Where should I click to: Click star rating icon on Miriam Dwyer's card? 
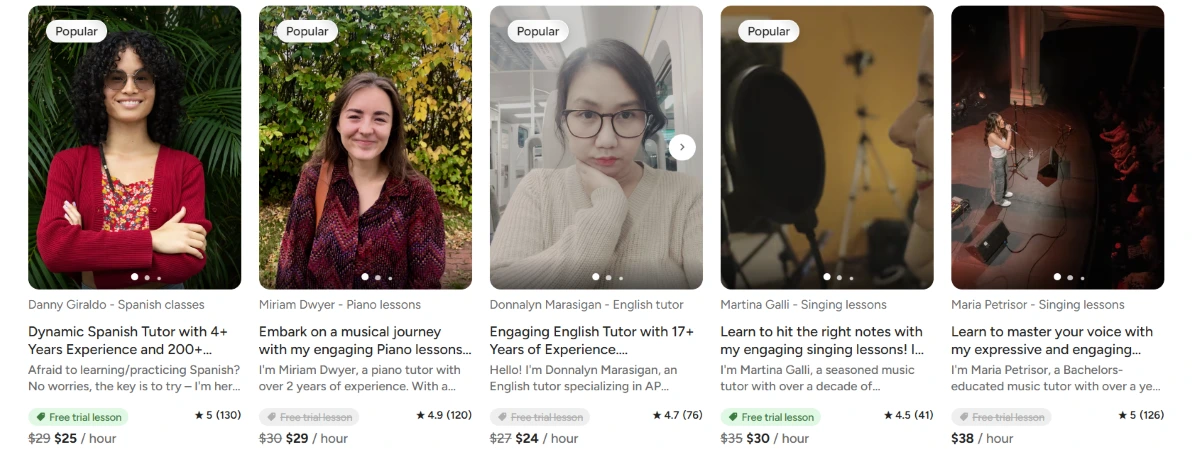(x=419, y=415)
